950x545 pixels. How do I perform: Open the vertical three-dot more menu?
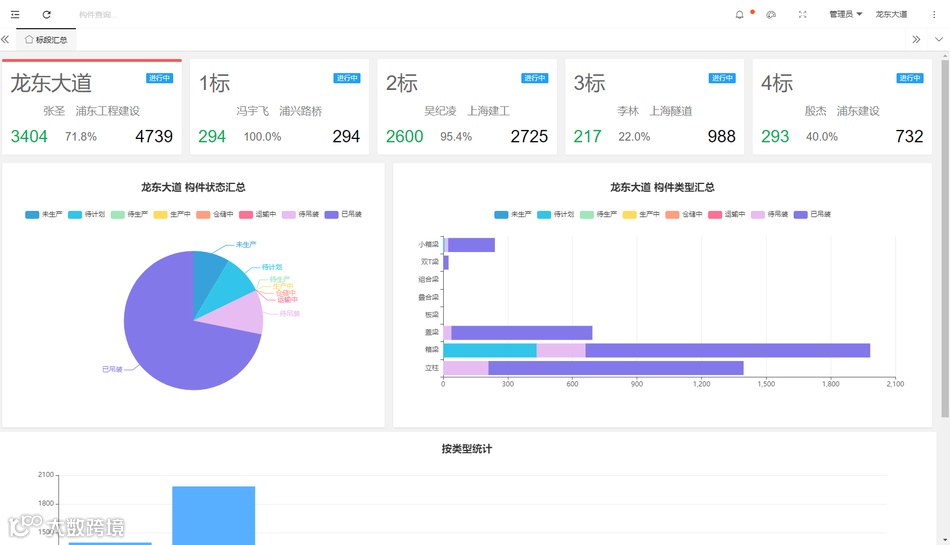pyautogui.click(x=934, y=15)
